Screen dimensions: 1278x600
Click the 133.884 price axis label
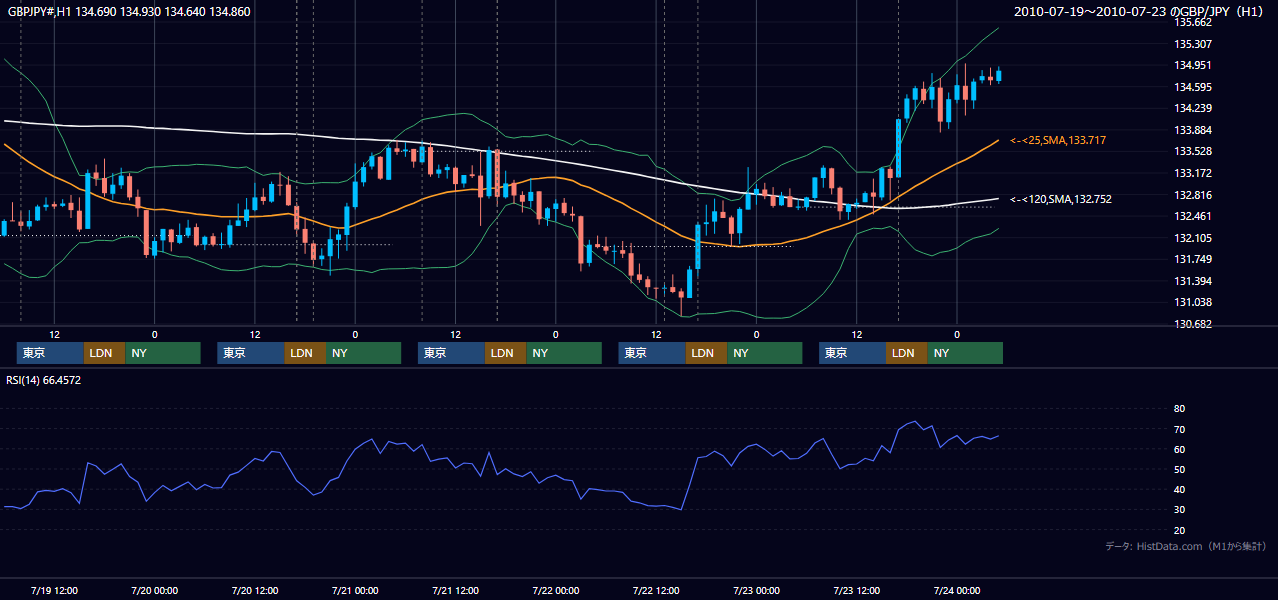(x=1193, y=130)
